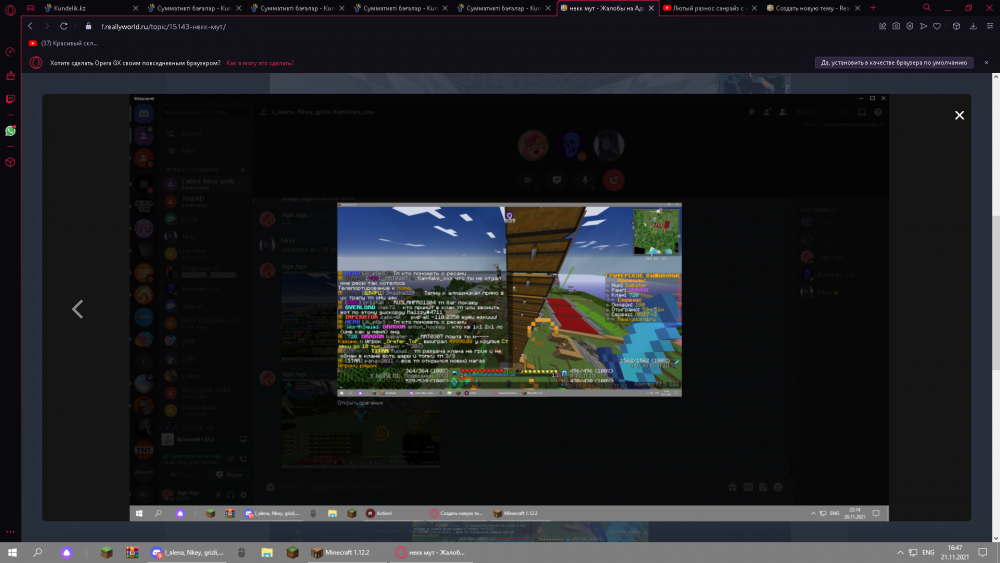1000x563 pixels.
Task: Open the taskbar clock and date
Action: (955, 552)
